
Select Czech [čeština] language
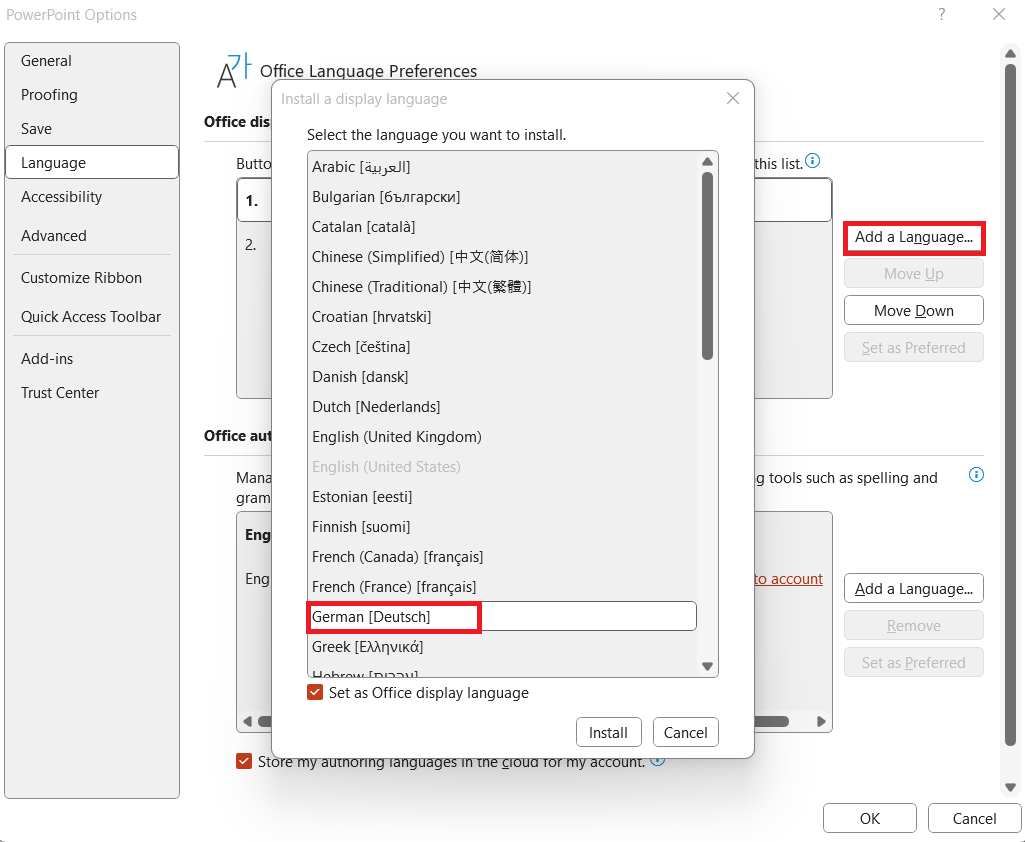tap(502, 347)
